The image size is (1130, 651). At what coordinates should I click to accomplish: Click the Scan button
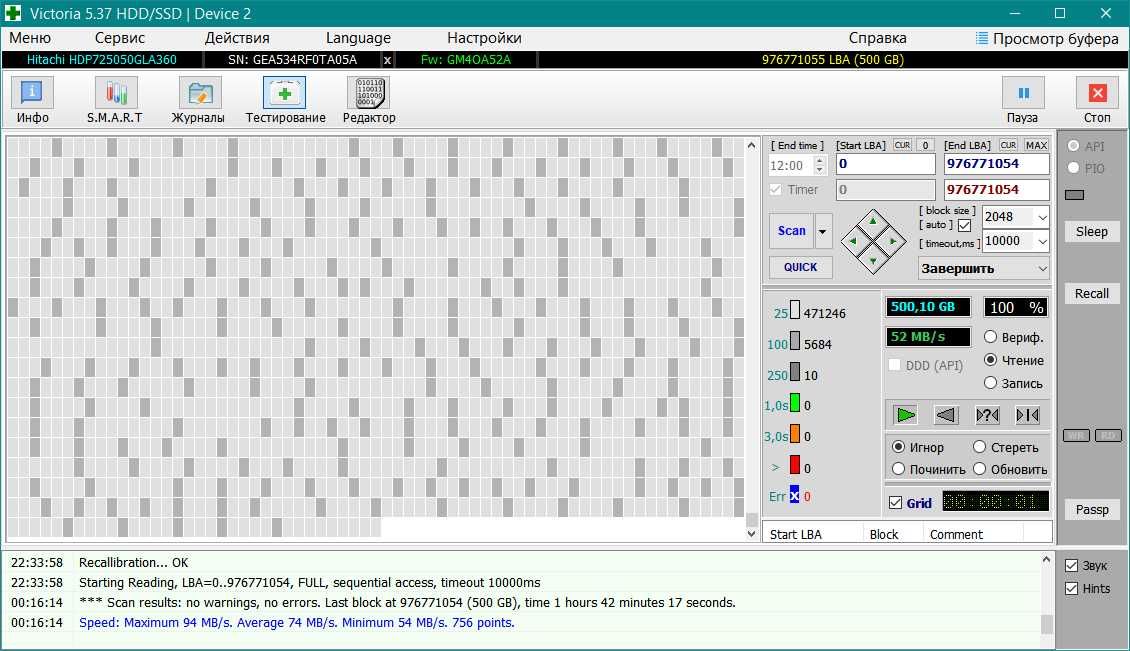click(x=791, y=231)
